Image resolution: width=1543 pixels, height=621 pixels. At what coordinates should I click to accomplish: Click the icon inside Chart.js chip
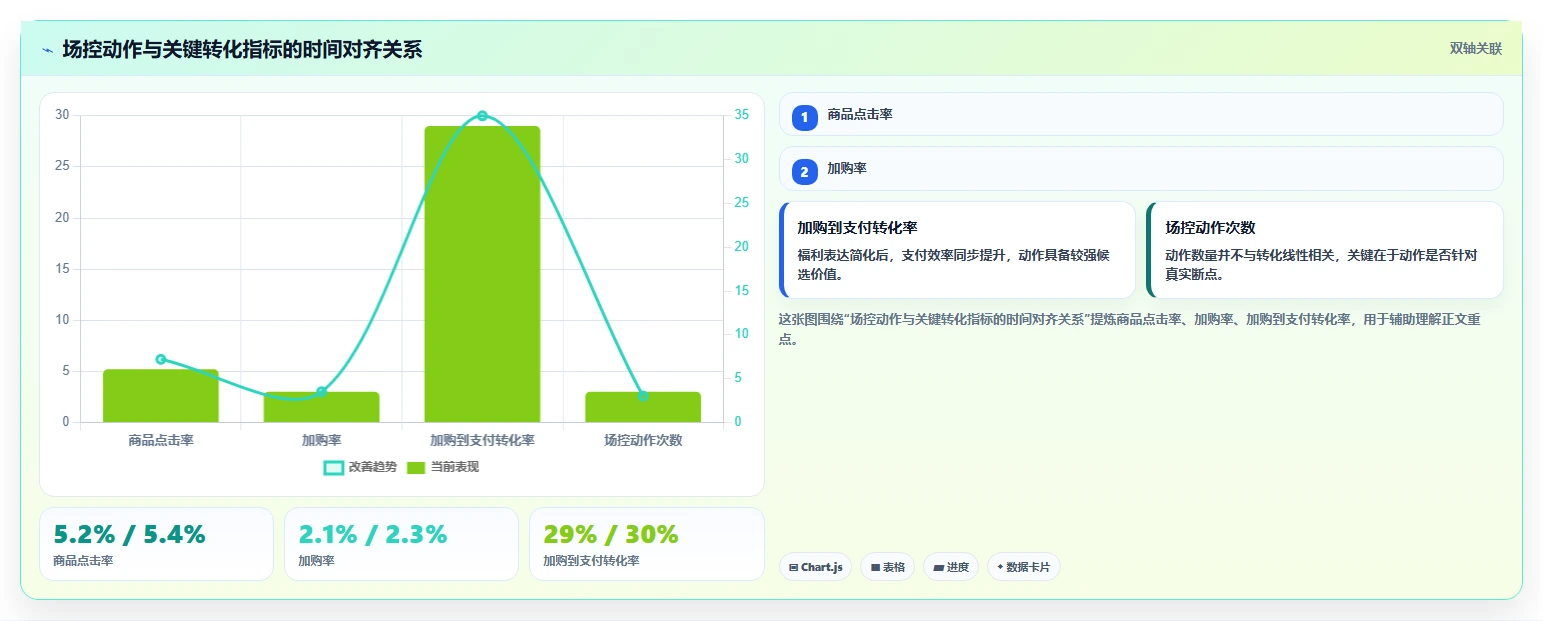[794, 567]
